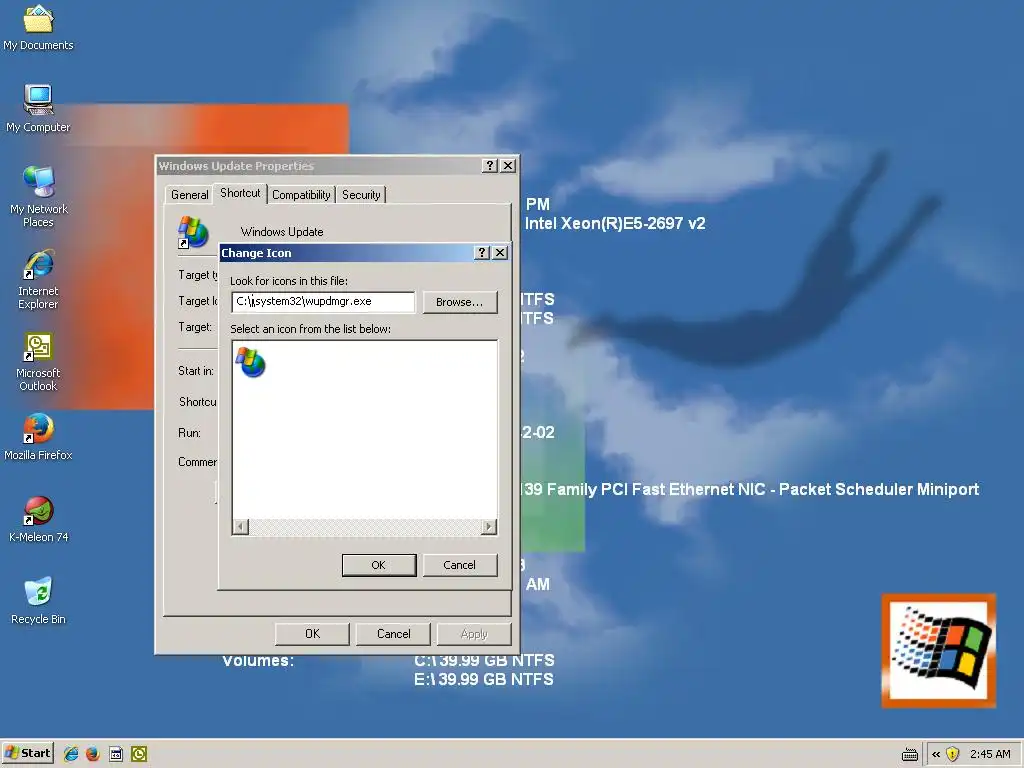Click the left arrow of the icon list scrollbar

[x=241, y=526]
